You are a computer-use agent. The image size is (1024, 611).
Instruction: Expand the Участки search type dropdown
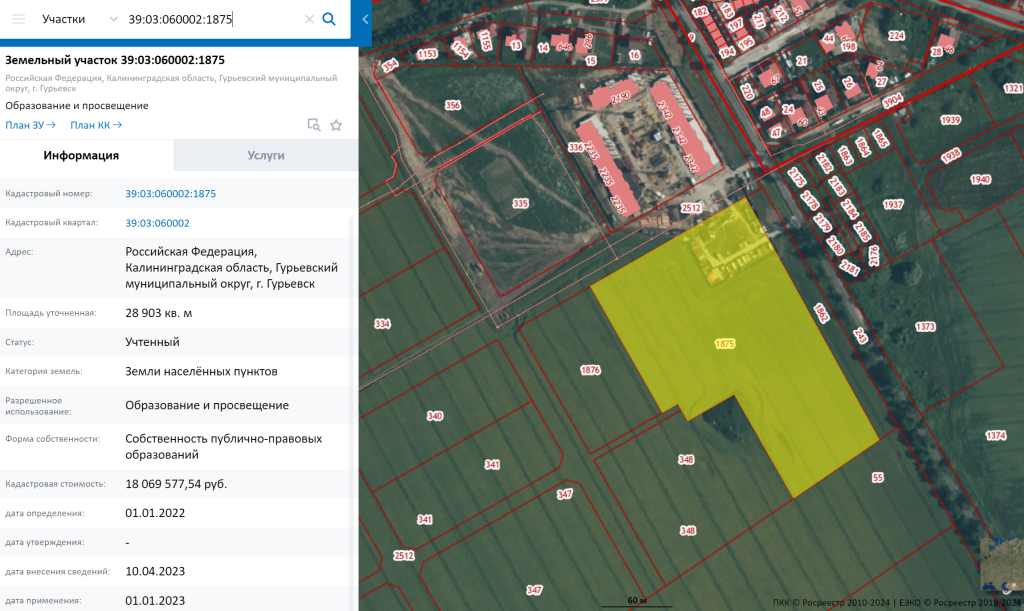pyautogui.click(x=112, y=19)
